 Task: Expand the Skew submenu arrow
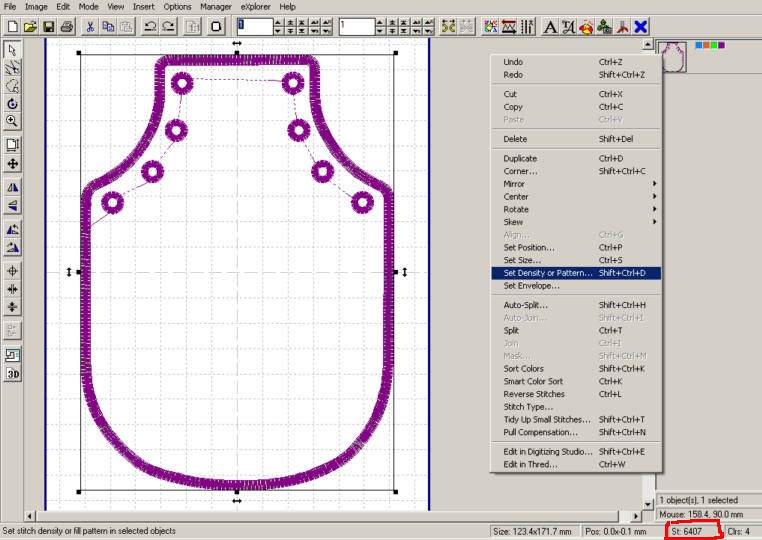tap(654, 222)
